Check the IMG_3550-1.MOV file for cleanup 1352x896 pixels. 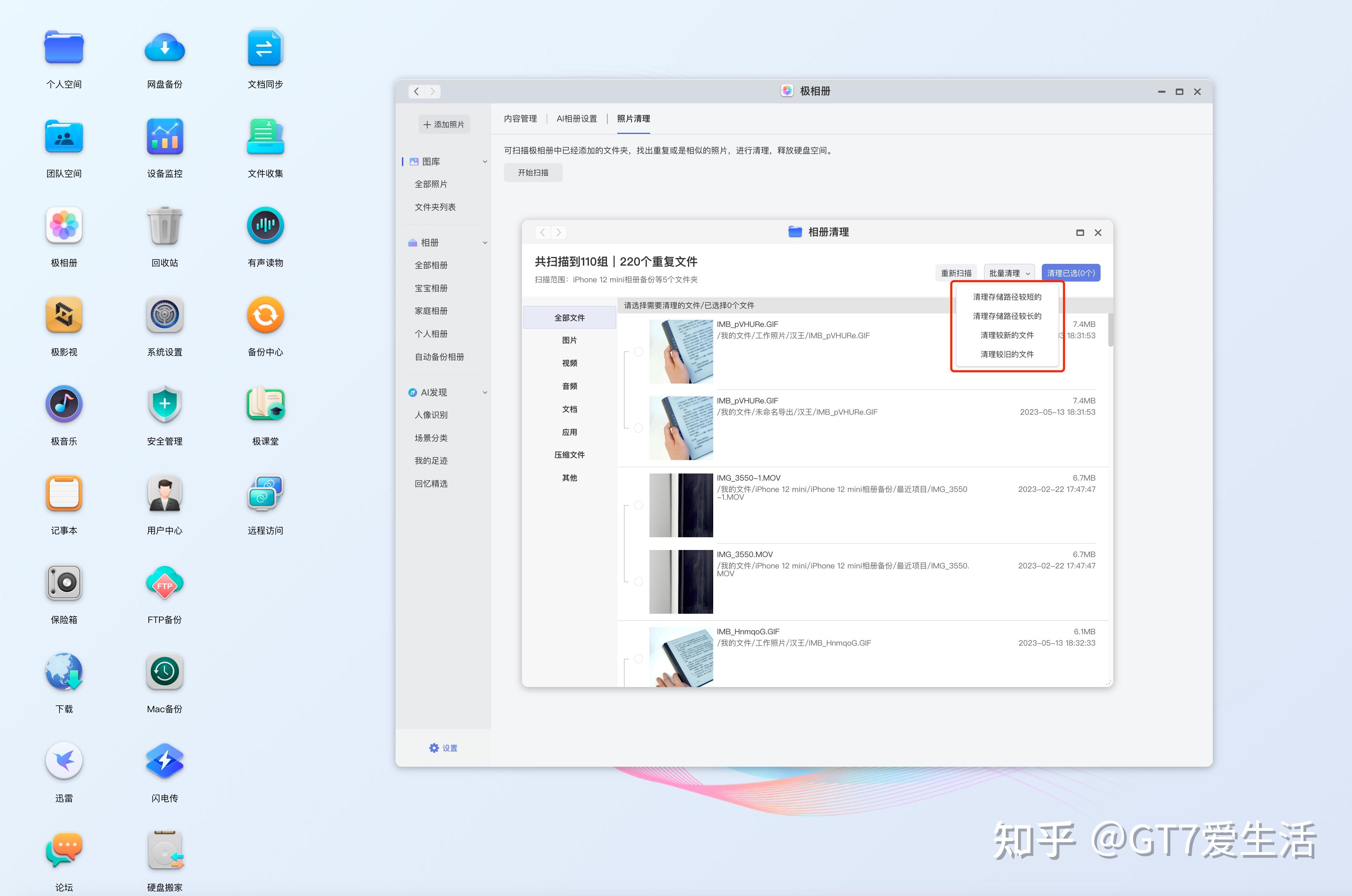tap(638, 505)
